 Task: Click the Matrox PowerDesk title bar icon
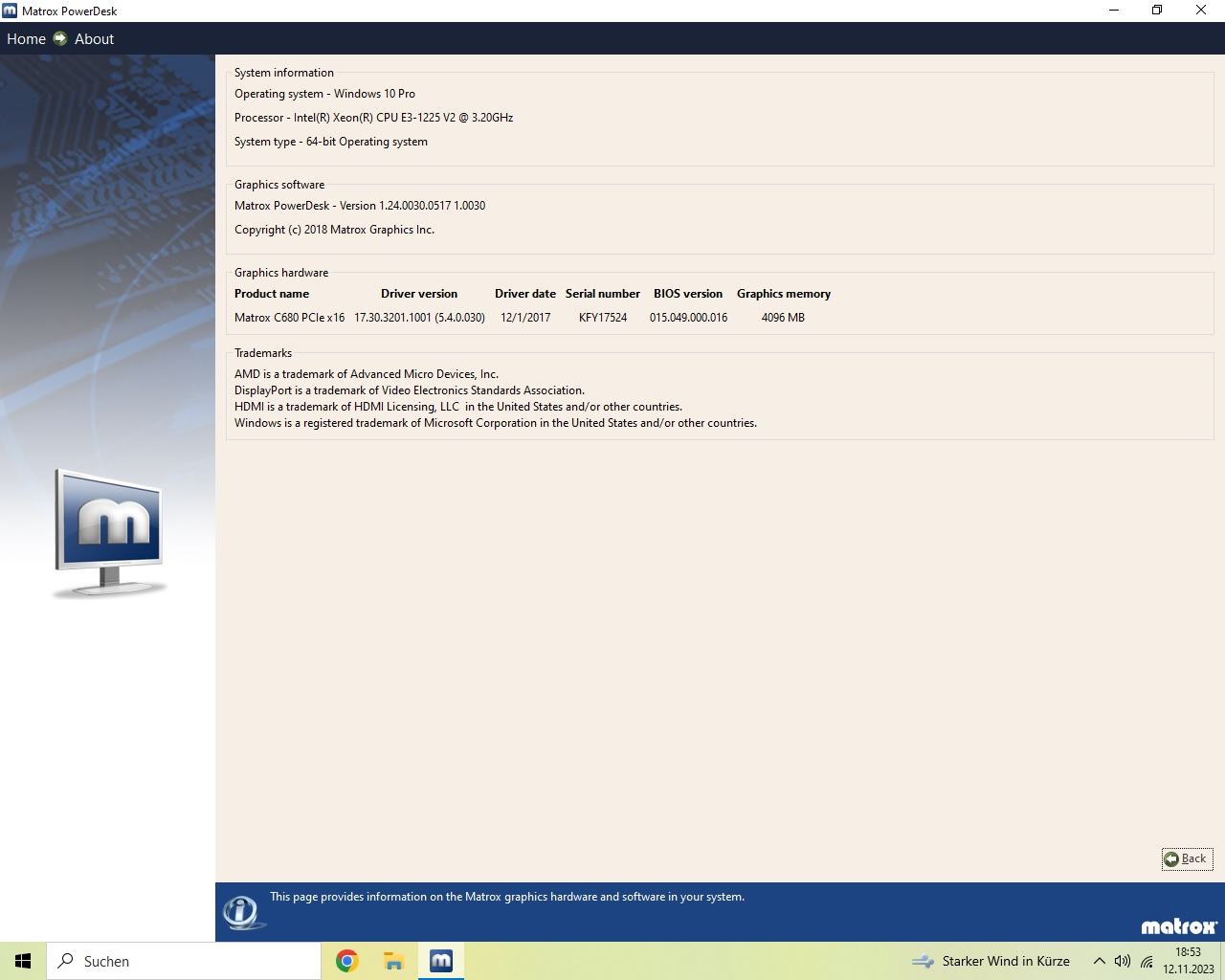10,11
